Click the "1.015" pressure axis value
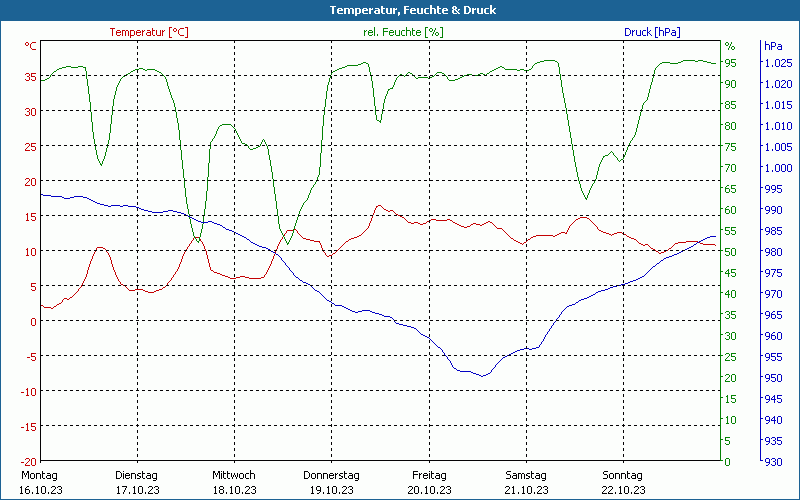Viewport: 800px width, 500px height. pyautogui.click(x=778, y=105)
